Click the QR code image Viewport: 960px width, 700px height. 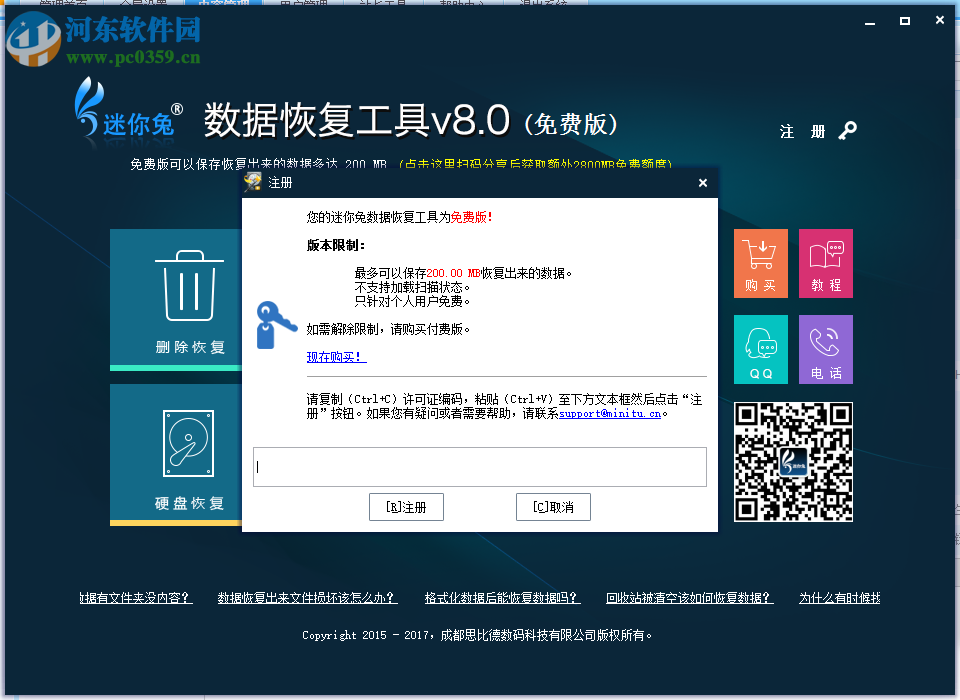pos(793,460)
